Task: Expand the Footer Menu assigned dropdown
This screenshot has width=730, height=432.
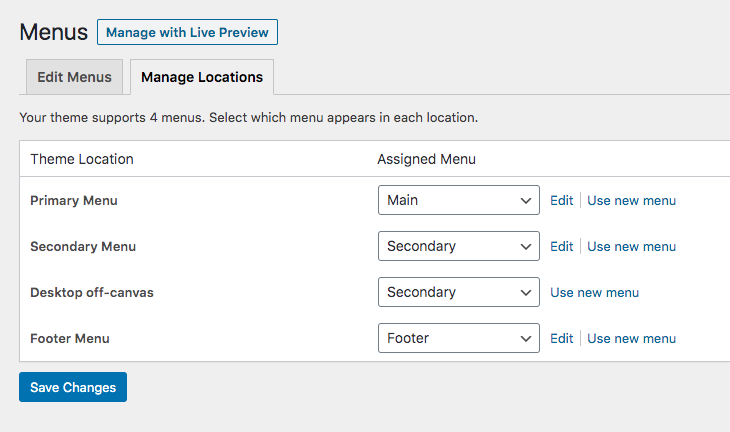Action: click(x=459, y=338)
